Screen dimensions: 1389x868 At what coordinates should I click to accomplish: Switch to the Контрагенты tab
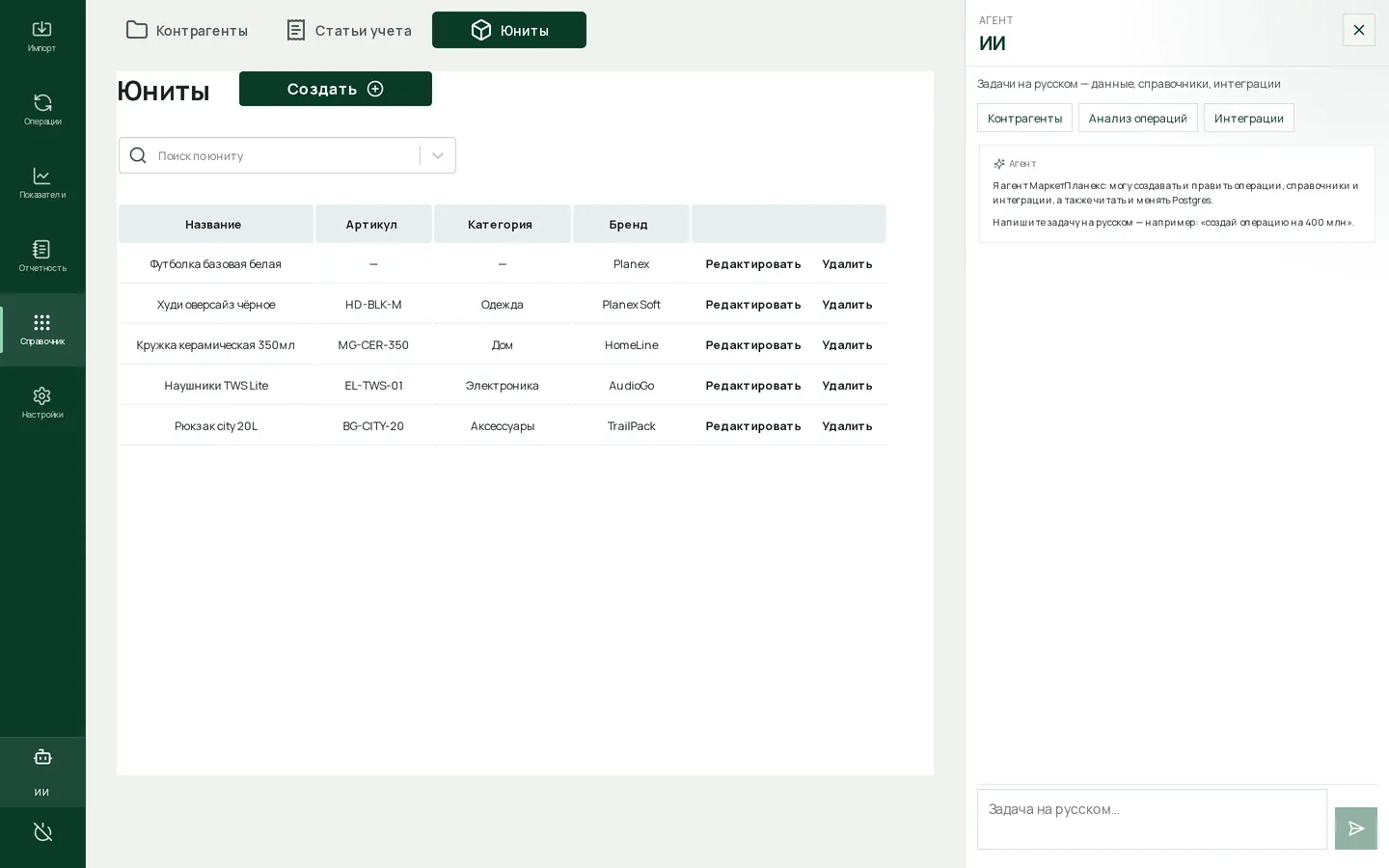pyautogui.click(x=187, y=30)
